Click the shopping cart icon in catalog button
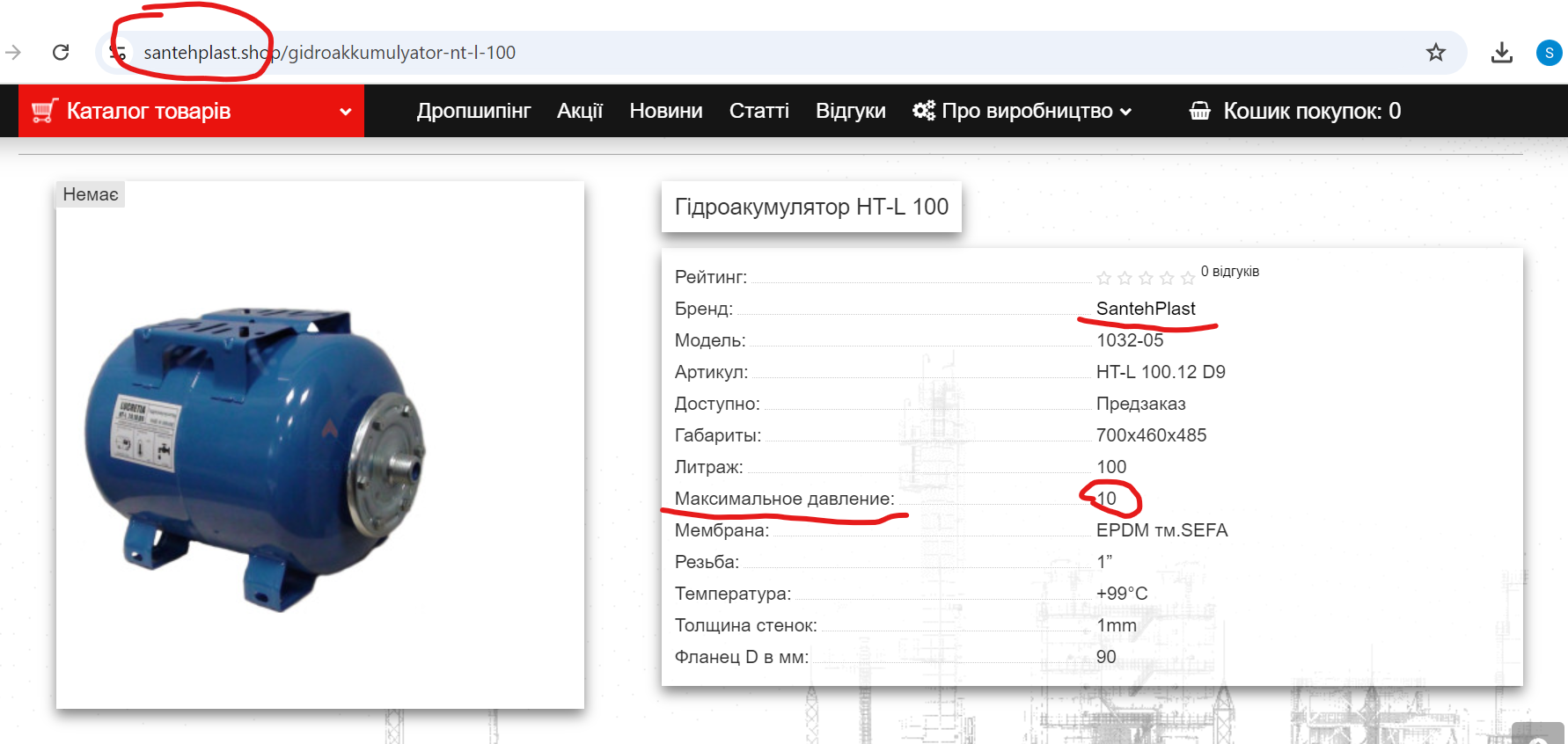1568x744 pixels. pyautogui.click(x=45, y=111)
